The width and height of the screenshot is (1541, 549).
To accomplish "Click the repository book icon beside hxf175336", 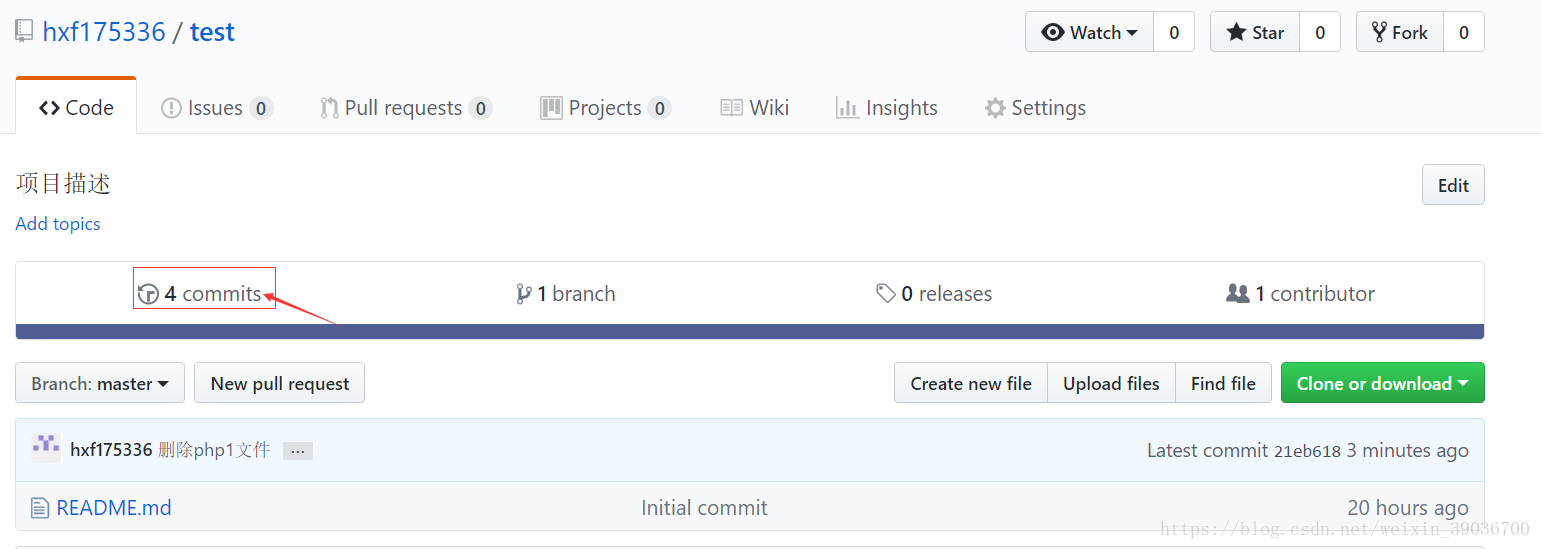I will coord(24,32).
